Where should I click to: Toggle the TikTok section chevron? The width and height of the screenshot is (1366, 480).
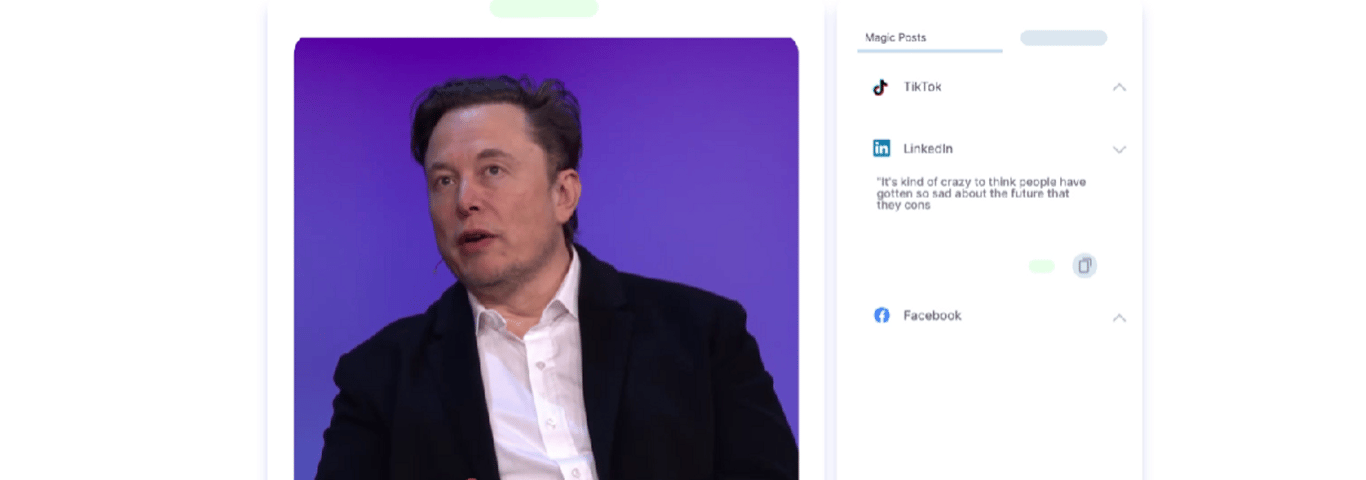(1119, 87)
